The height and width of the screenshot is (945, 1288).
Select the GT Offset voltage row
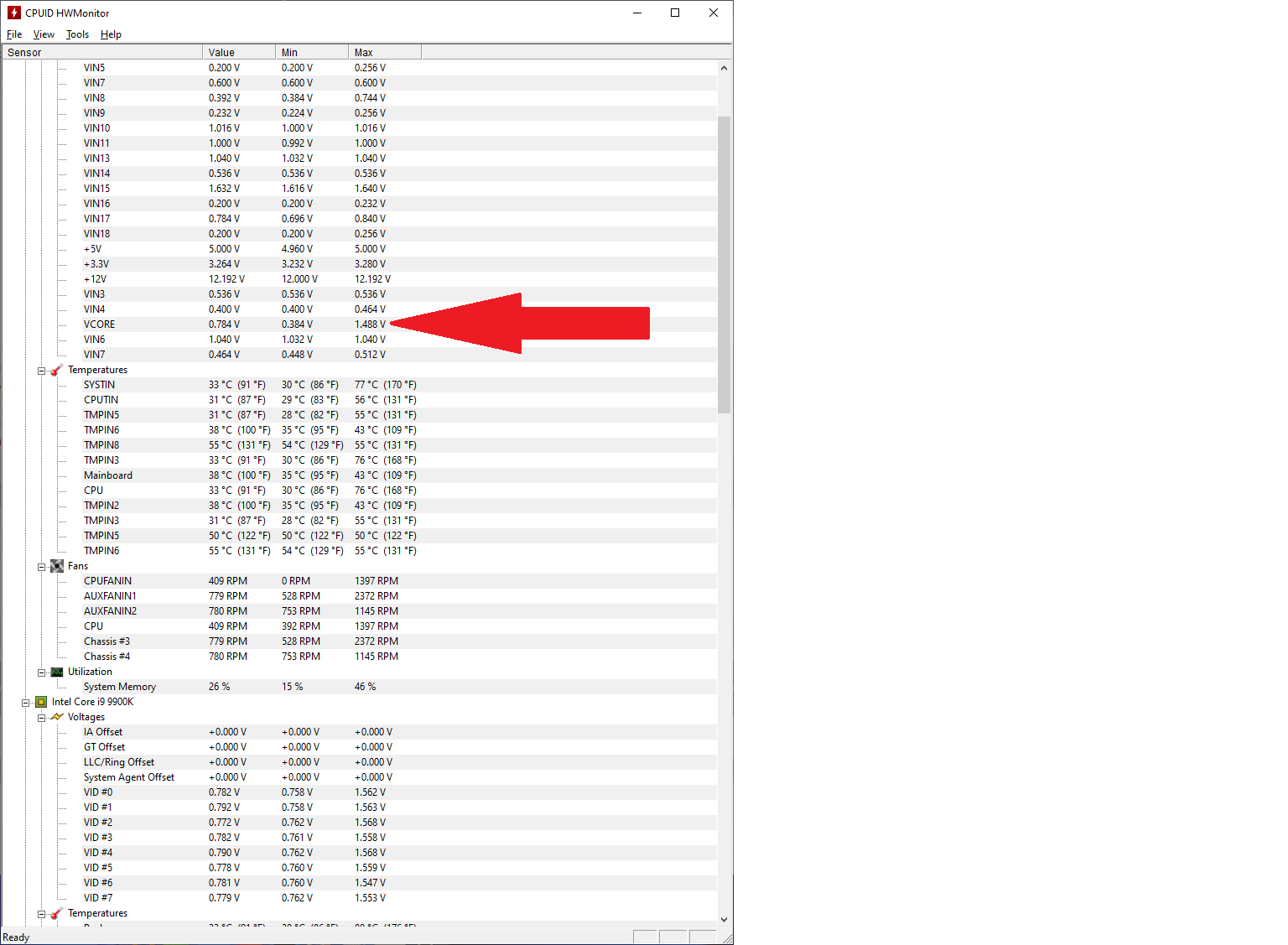pyautogui.click(x=359, y=747)
